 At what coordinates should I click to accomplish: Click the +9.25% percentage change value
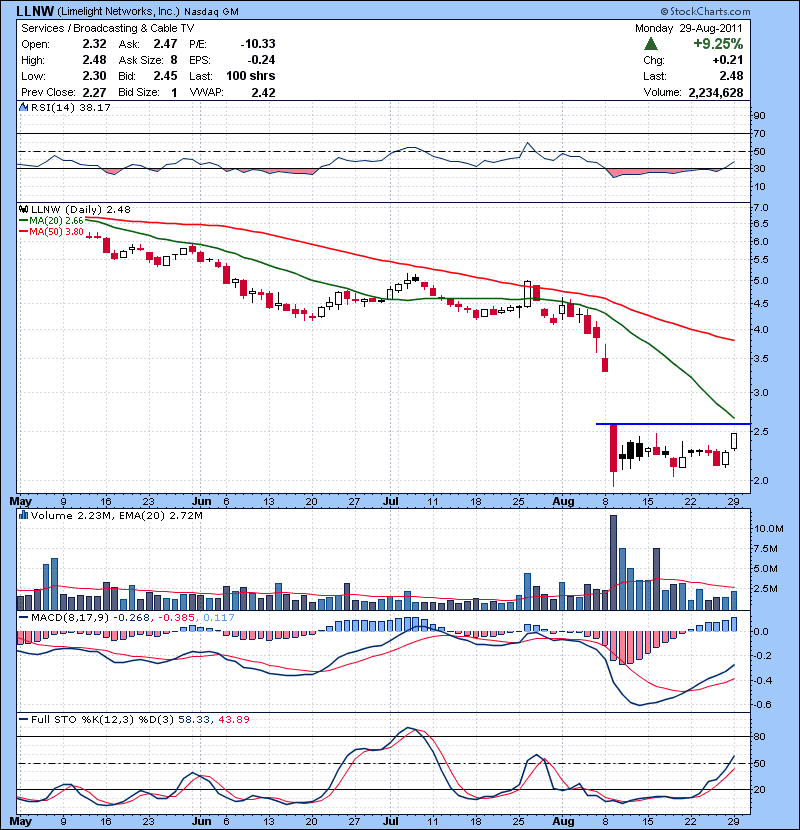(718, 44)
